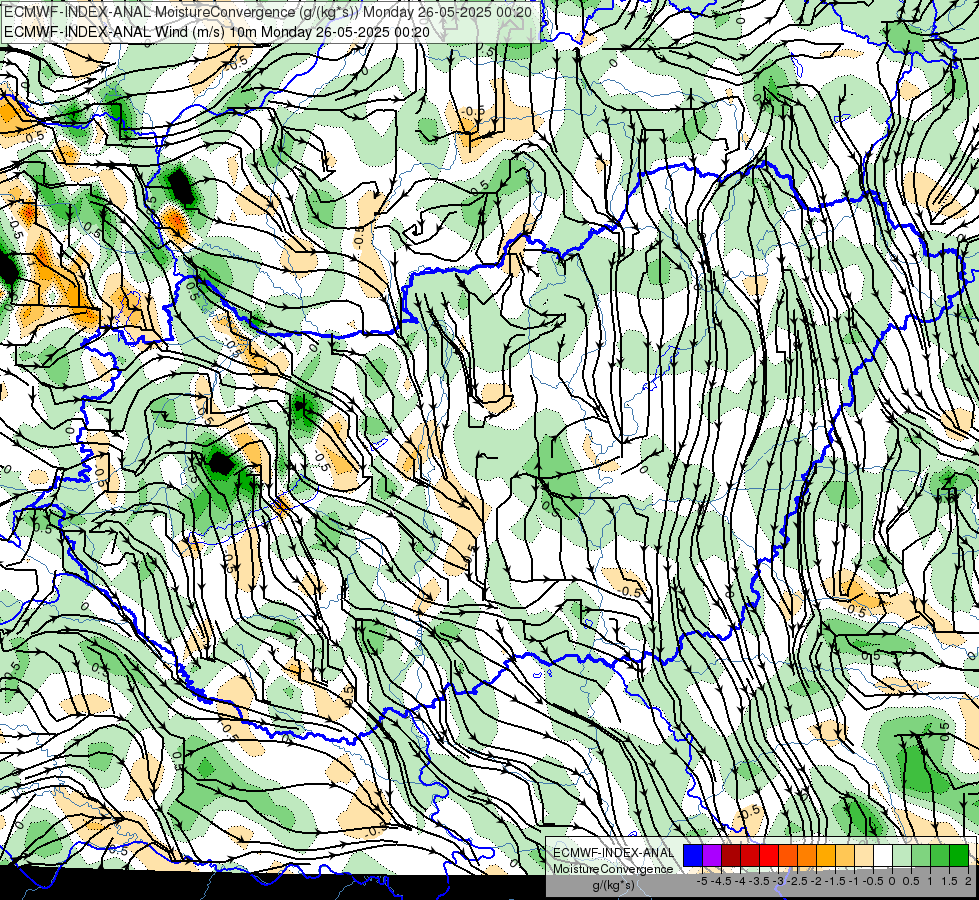Click the '-5' legend scale value
The height and width of the screenshot is (900, 979).
tap(702, 881)
